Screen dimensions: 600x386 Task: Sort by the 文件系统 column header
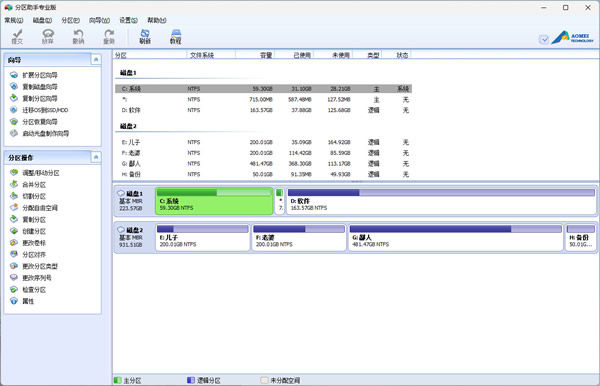pos(211,55)
